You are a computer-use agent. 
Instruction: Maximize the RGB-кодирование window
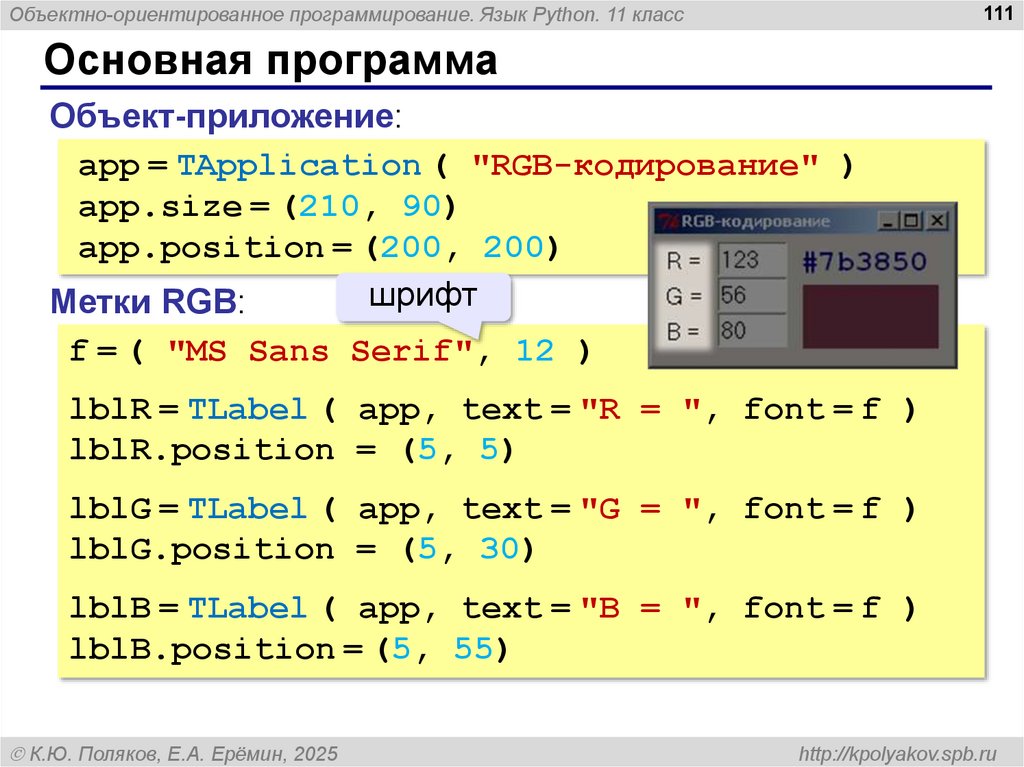tap(910, 221)
